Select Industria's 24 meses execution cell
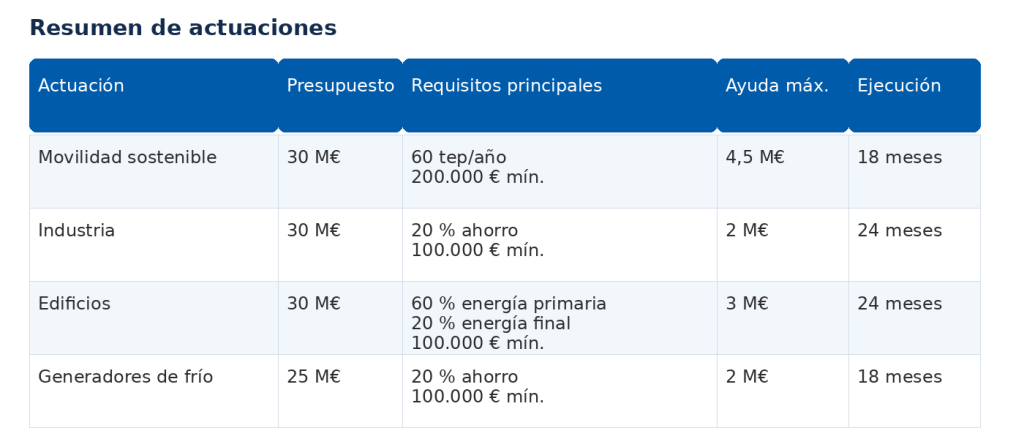Viewport: 1024px width, 439px height. (x=915, y=245)
